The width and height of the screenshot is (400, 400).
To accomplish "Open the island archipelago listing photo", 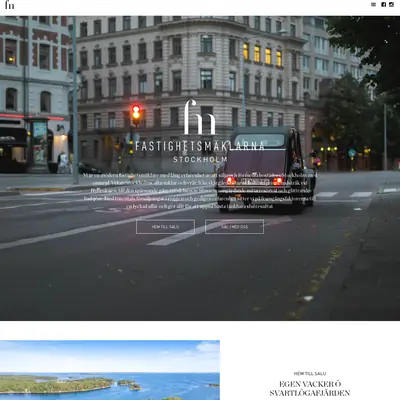I will pos(110,370).
